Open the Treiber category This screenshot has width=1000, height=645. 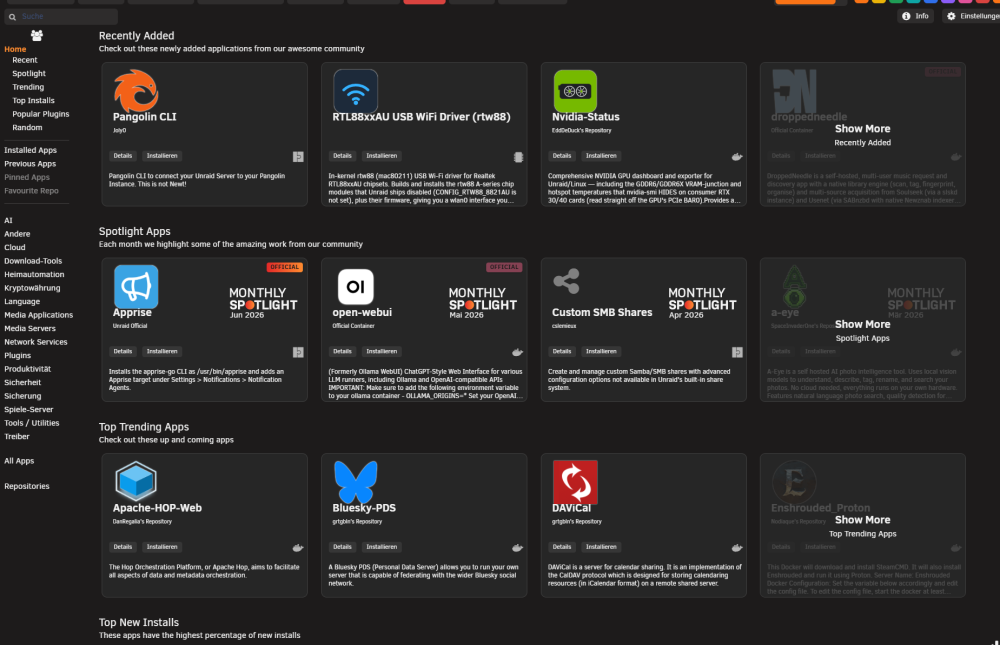click(x=17, y=436)
